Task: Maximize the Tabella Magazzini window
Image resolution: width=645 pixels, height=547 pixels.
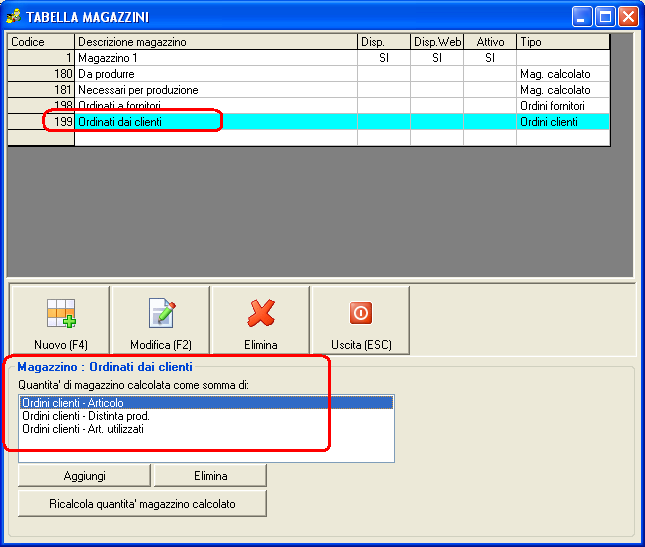Action: tap(605, 17)
